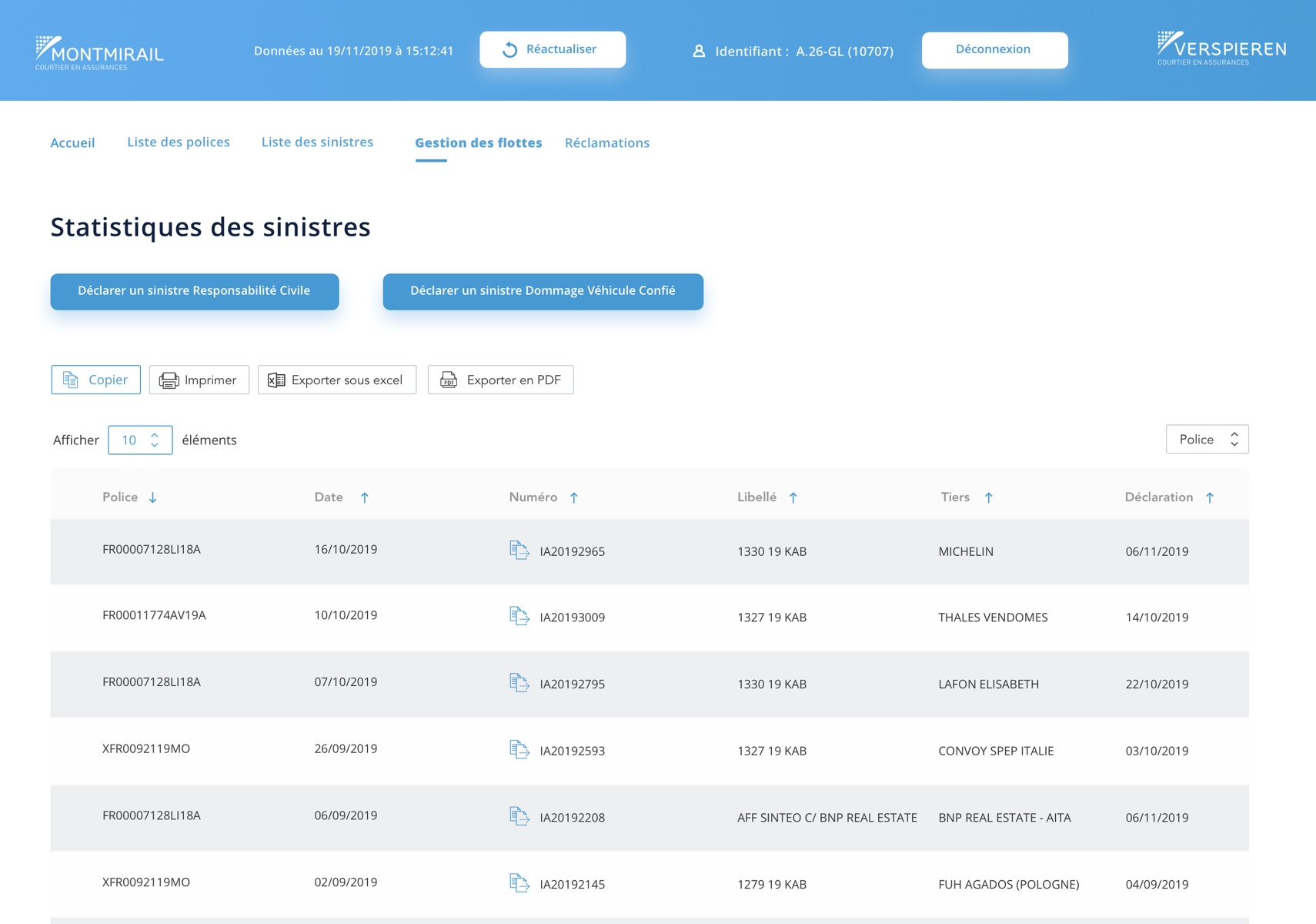Open document icon for IA20192593

[x=519, y=749]
